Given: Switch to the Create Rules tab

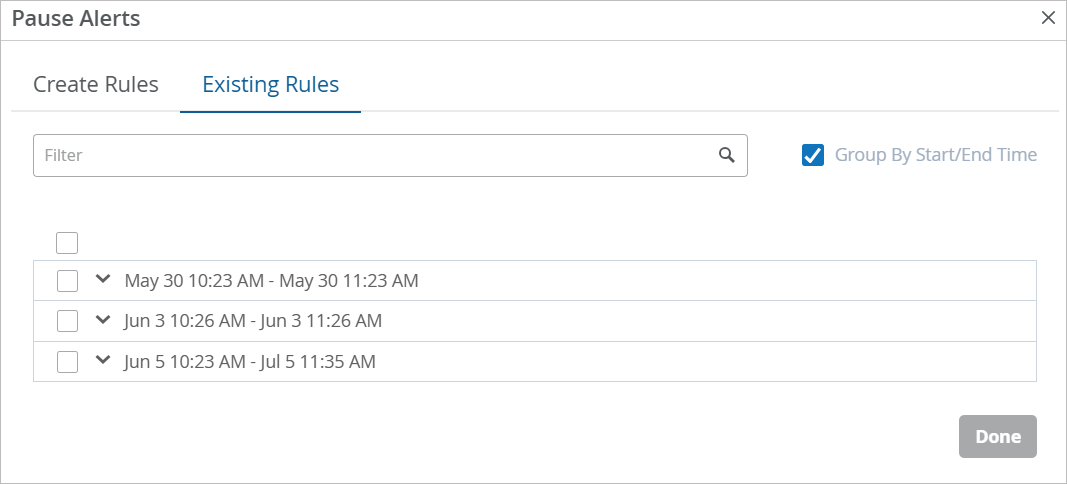Looking at the screenshot, I should click(96, 84).
